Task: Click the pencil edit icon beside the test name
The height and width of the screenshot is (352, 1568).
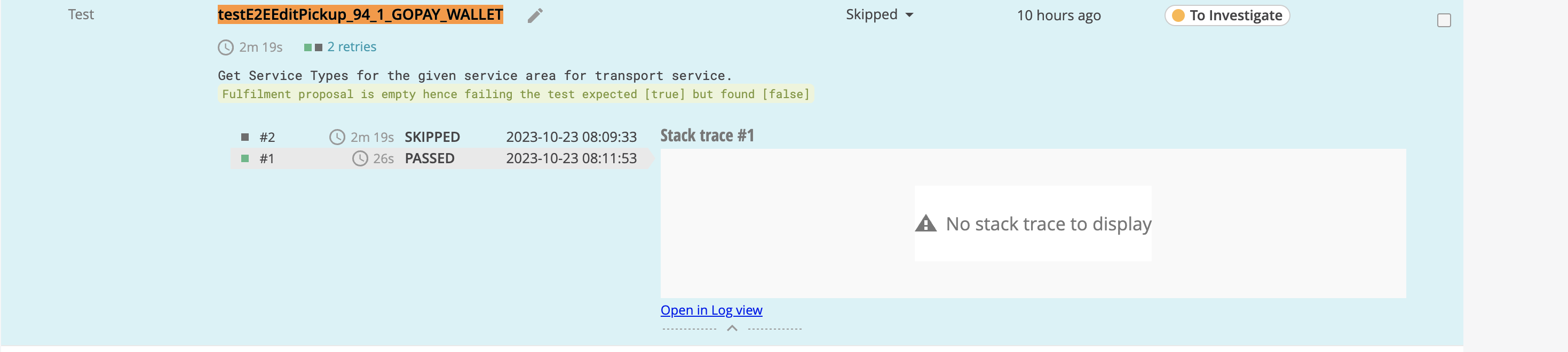Action: (534, 15)
